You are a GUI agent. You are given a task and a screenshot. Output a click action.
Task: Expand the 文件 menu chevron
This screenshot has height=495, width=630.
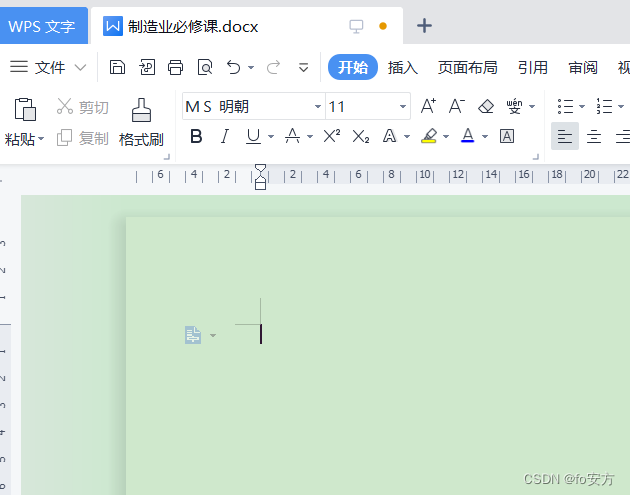[x=81, y=68]
